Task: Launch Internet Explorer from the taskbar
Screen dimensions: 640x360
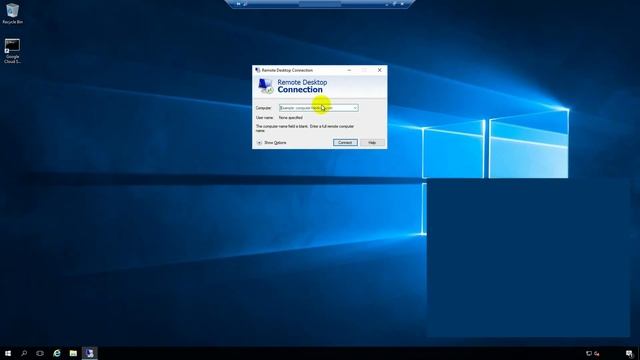Action: tap(57, 353)
